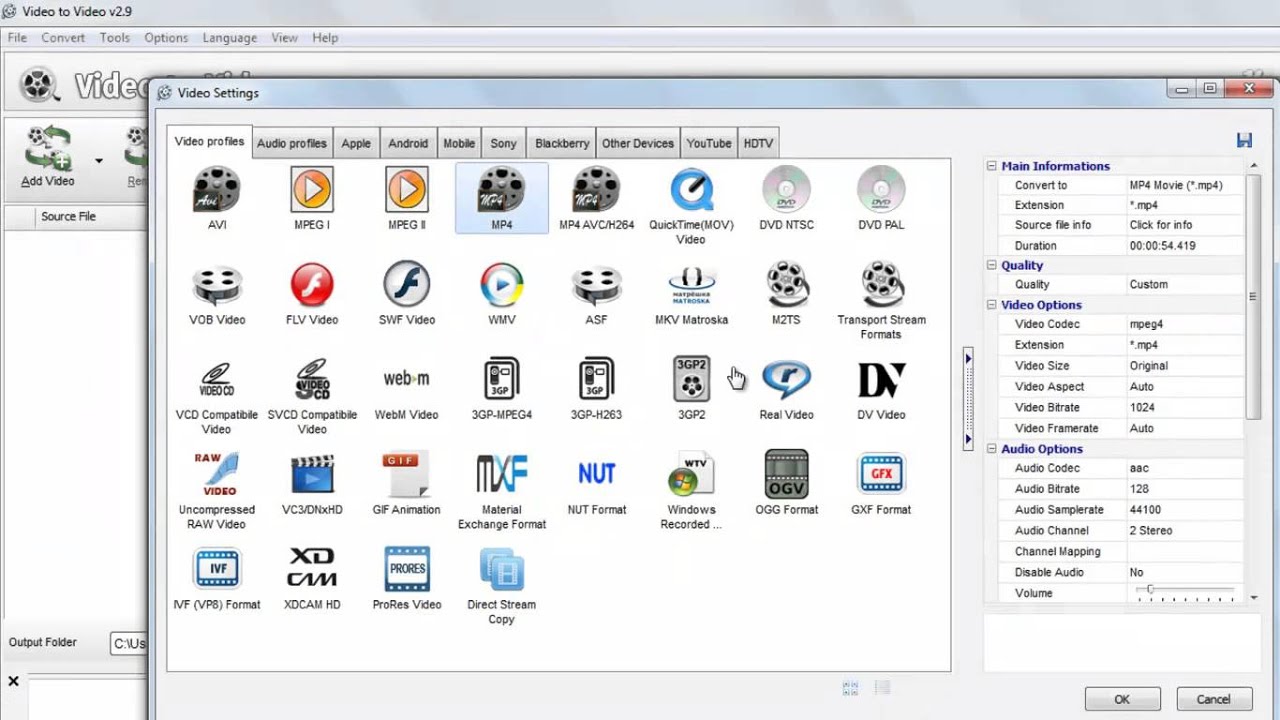The image size is (1280, 720).
Task: Choose the MPEG II profile icon
Action: [407, 198]
